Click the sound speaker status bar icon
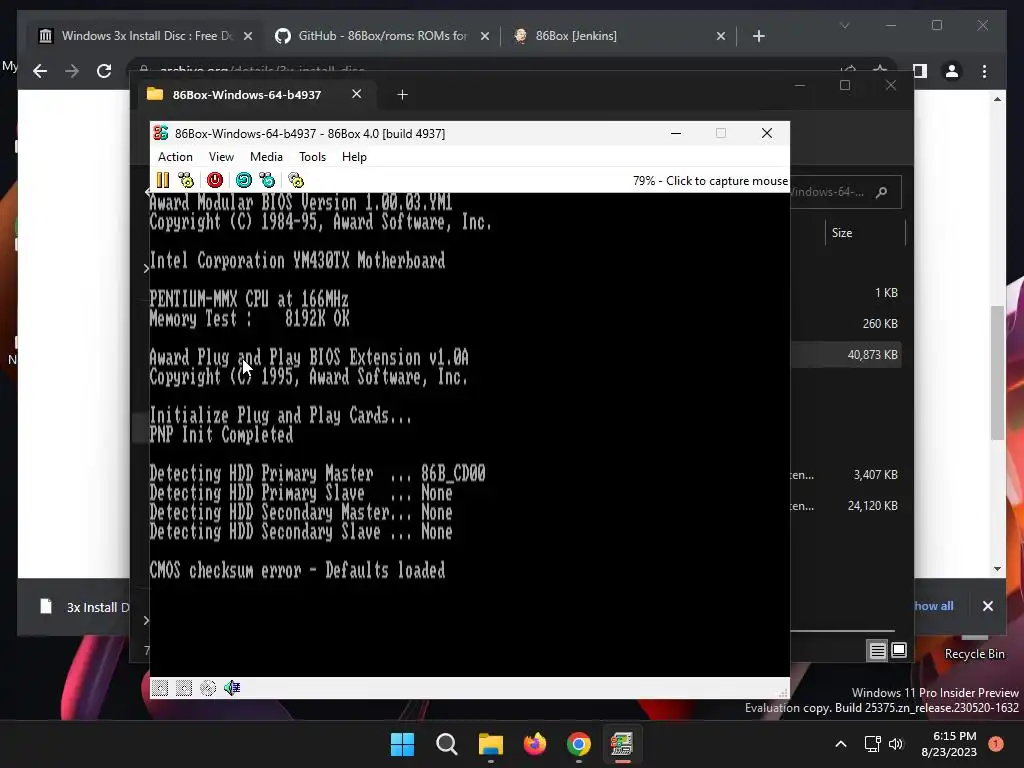Image resolution: width=1024 pixels, height=768 pixels. [x=232, y=688]
